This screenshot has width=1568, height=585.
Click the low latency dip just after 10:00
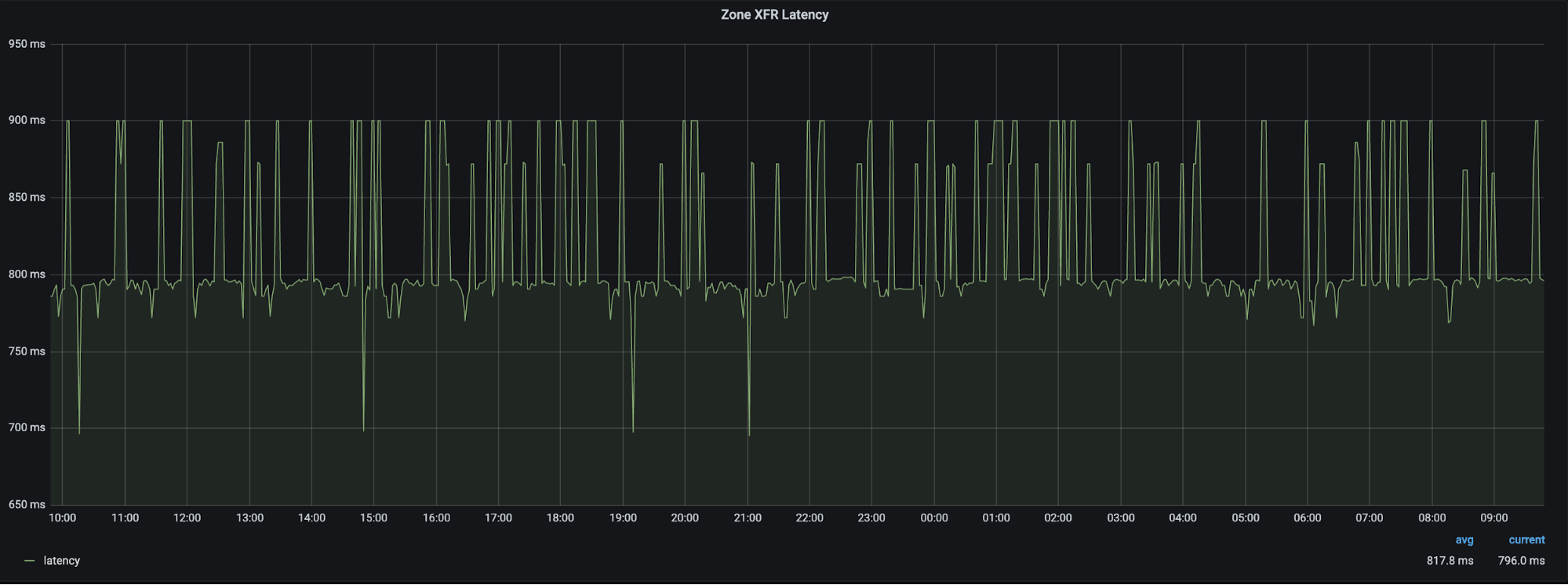click(x=79, y=432)
